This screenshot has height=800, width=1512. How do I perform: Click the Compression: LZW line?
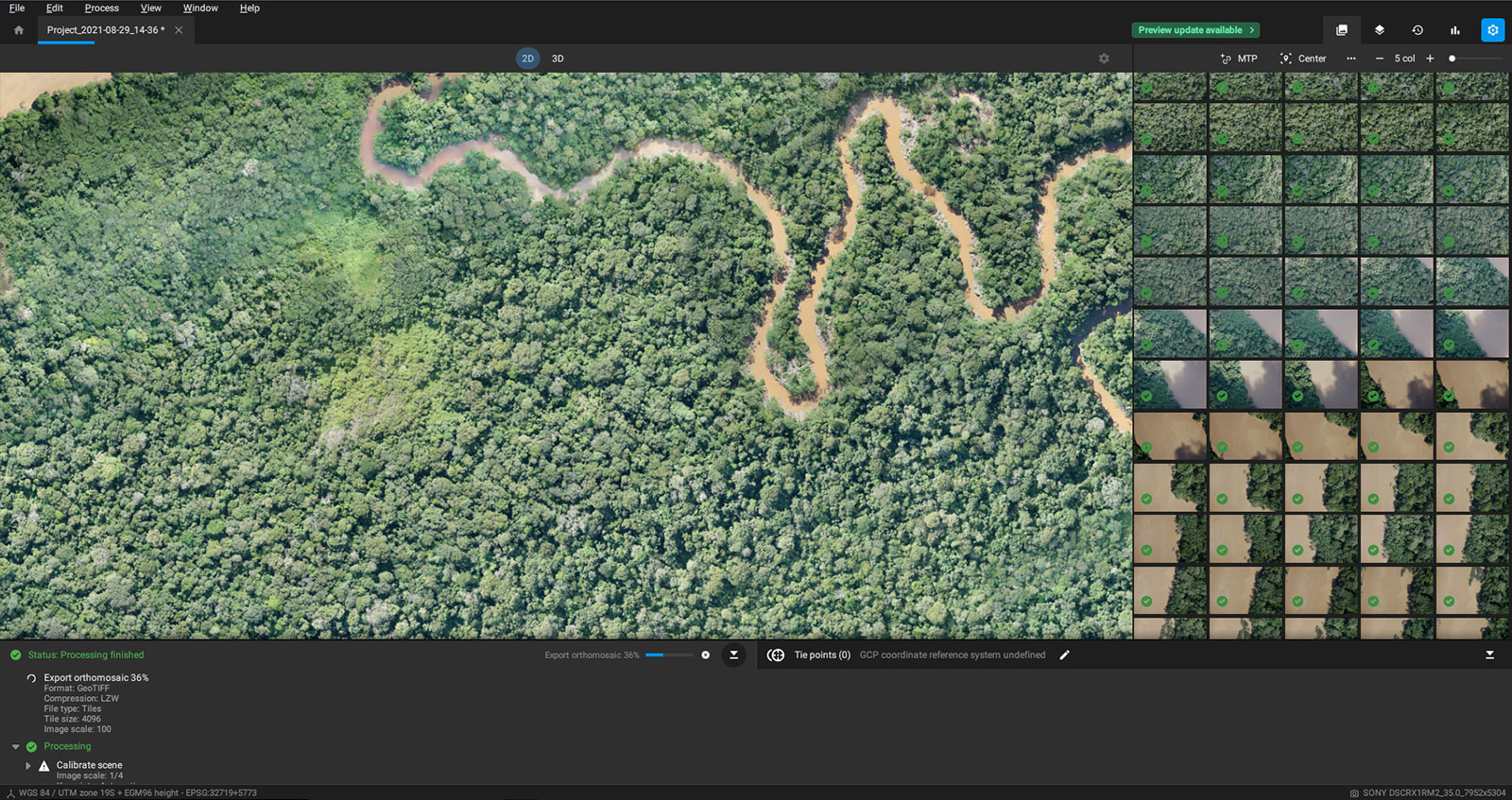[81, 699]
